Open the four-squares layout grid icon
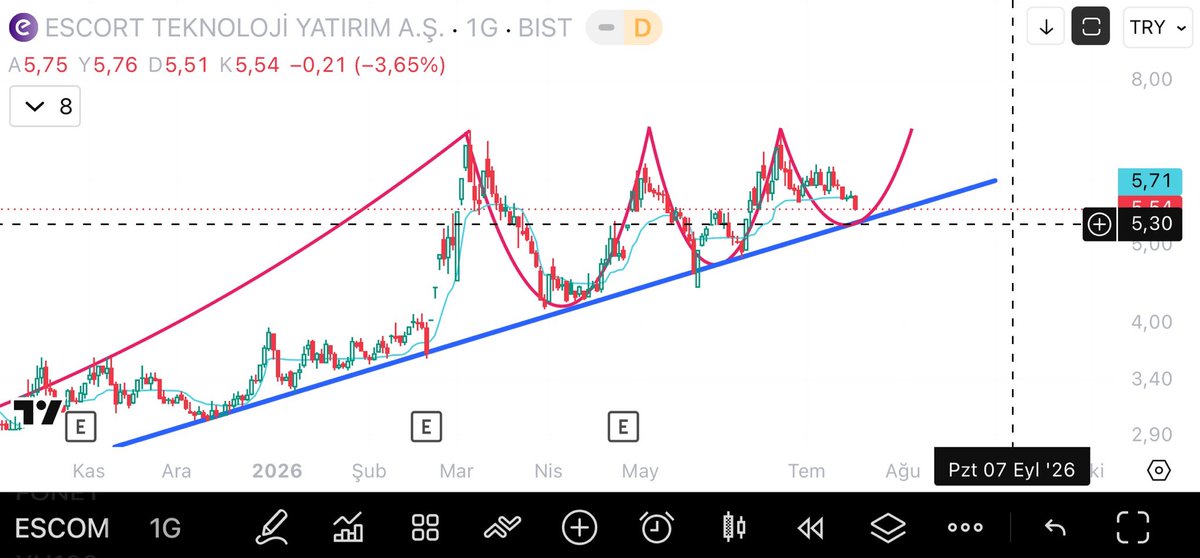Viewport: 1200px width, 558px height. point(425,526)
